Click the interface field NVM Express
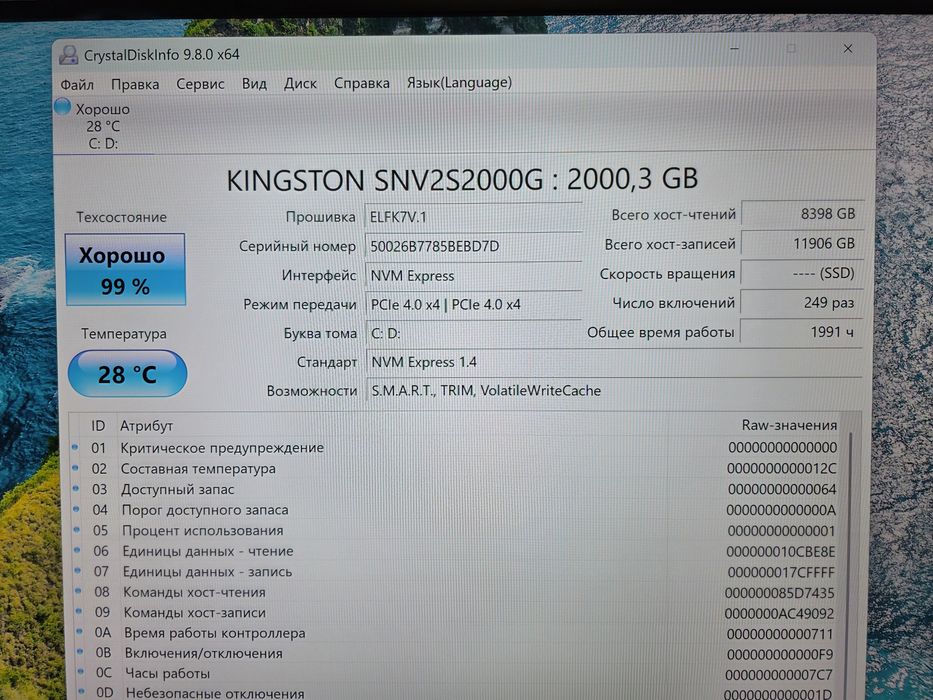Viewport: 933px width, 700px height. click(x=473, y=276)
